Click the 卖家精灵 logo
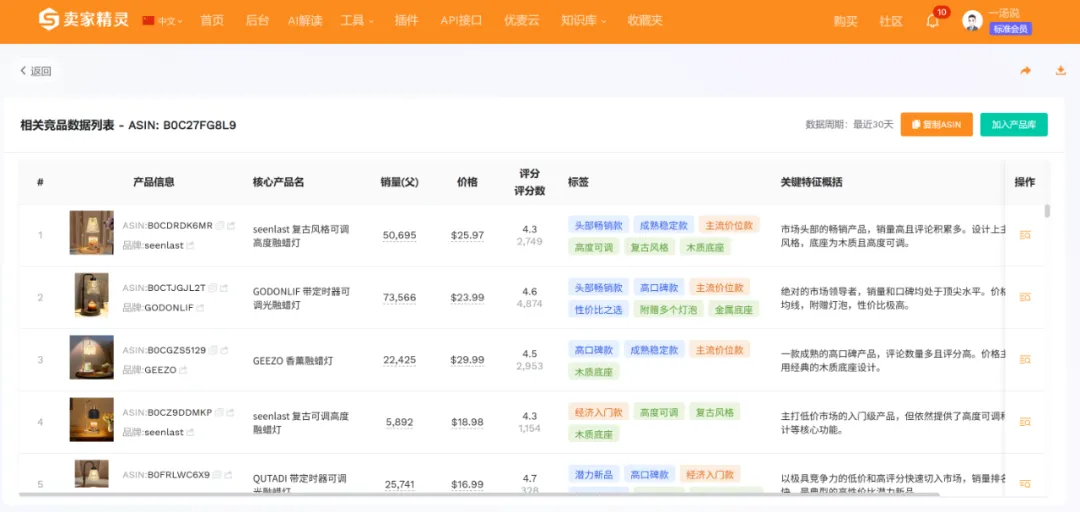Screen dimensions: 1080x512 coord(84,21)
